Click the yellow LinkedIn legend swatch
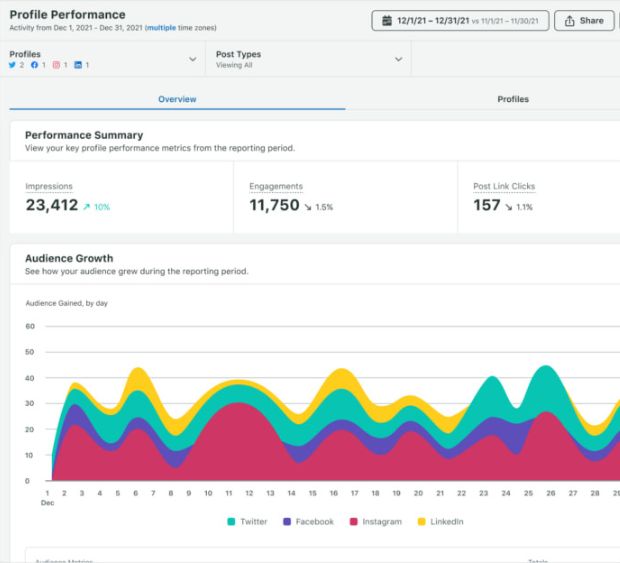 pyautogui.click(x=421, y=522)
